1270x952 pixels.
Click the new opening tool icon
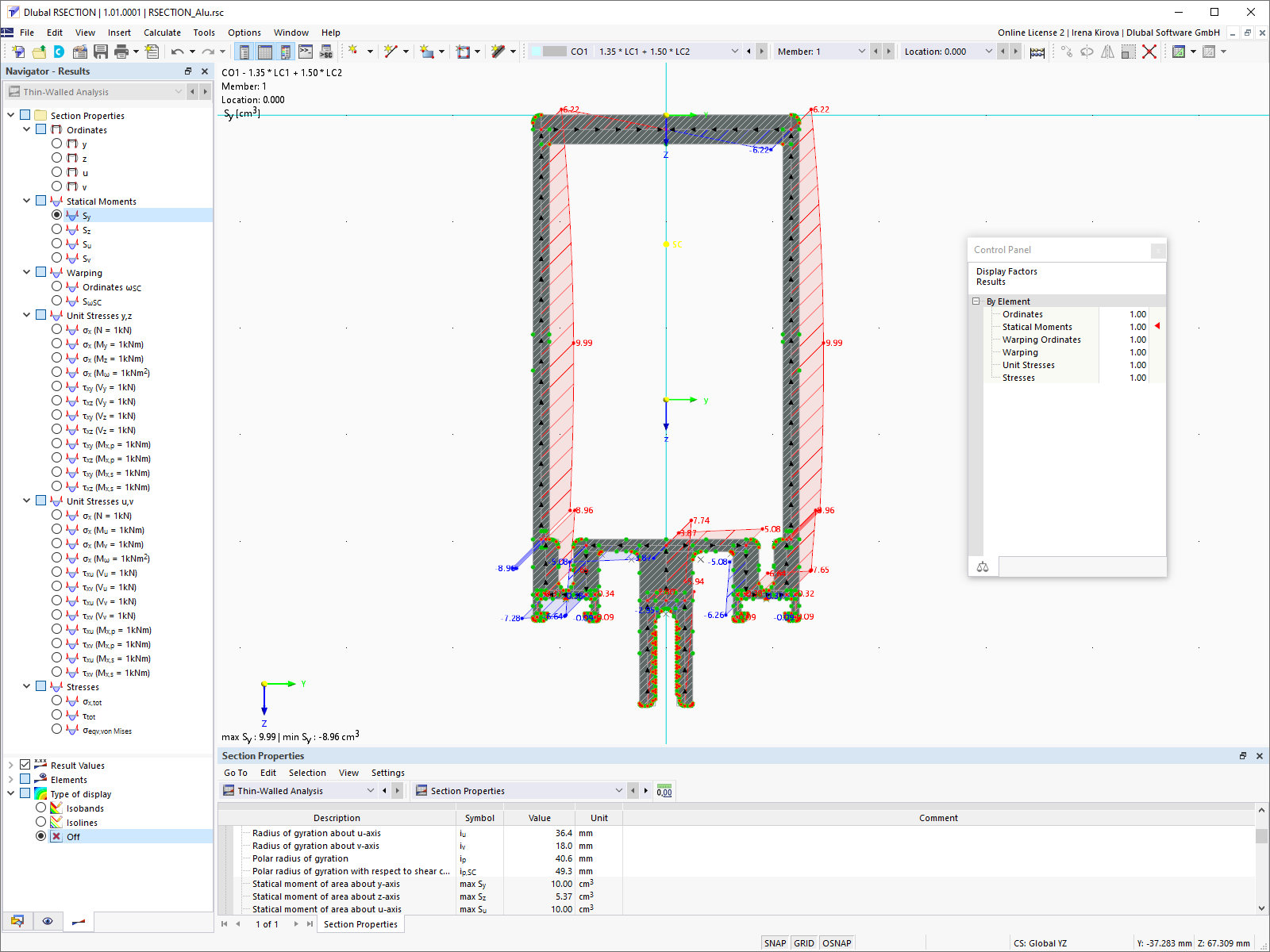tap(463, 52)
